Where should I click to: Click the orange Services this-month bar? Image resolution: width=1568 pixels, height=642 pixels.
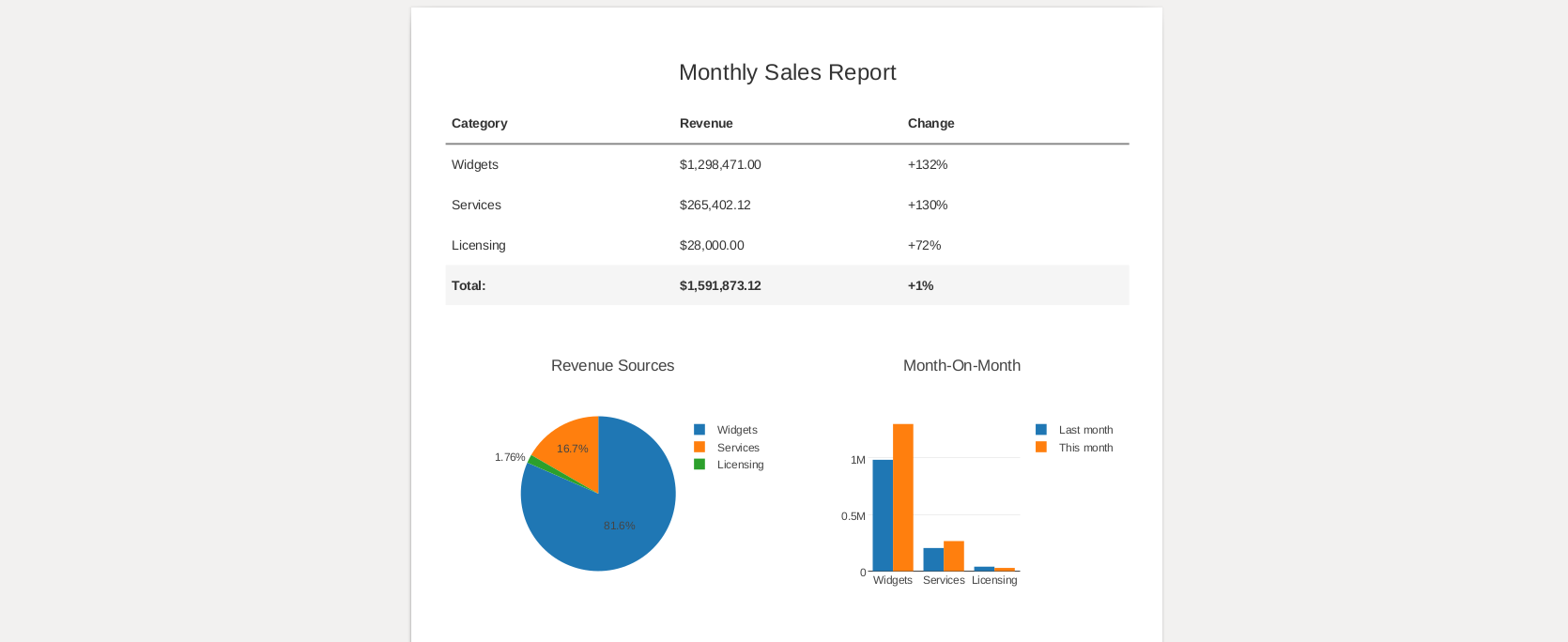pos(954,556)
